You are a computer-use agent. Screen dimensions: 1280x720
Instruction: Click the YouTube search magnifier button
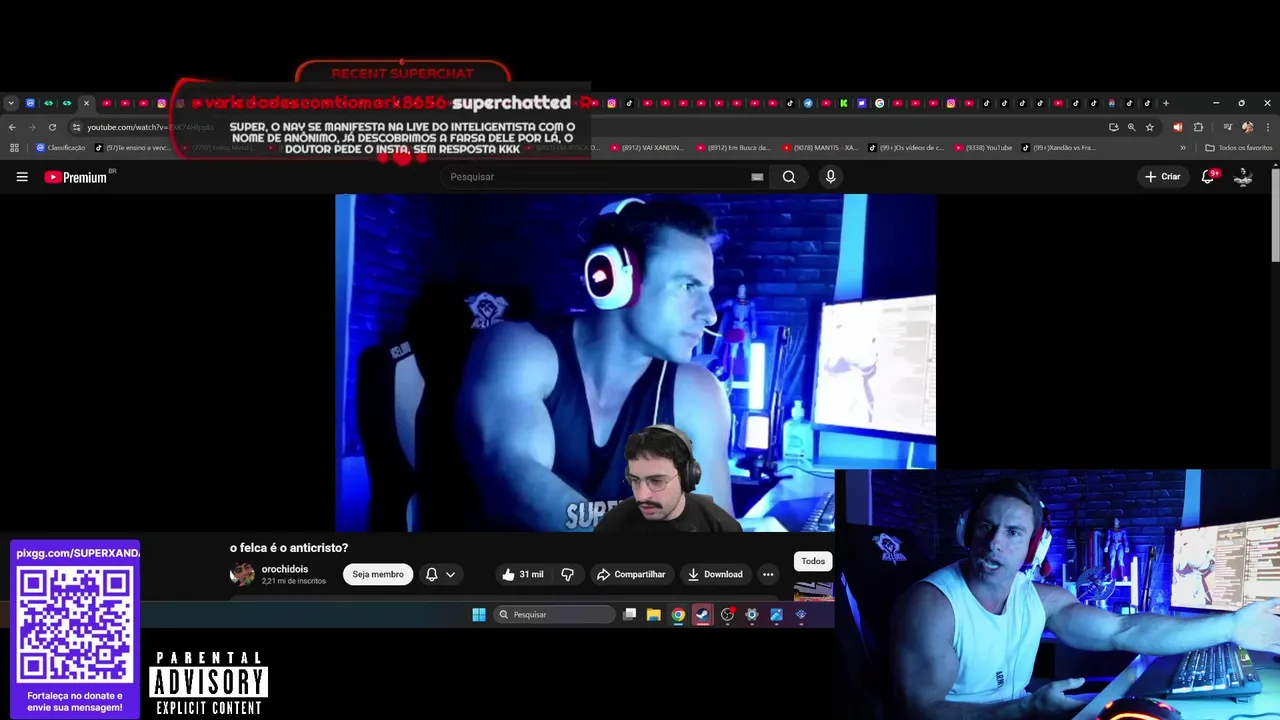(789, 177)
